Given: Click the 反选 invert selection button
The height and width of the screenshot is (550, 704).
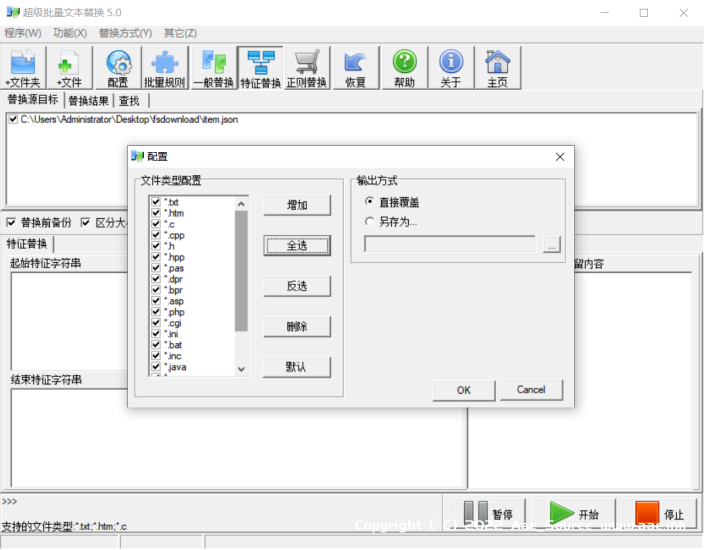Looking at the screenshot, I should pyautogui.click(x=297, y=286).
